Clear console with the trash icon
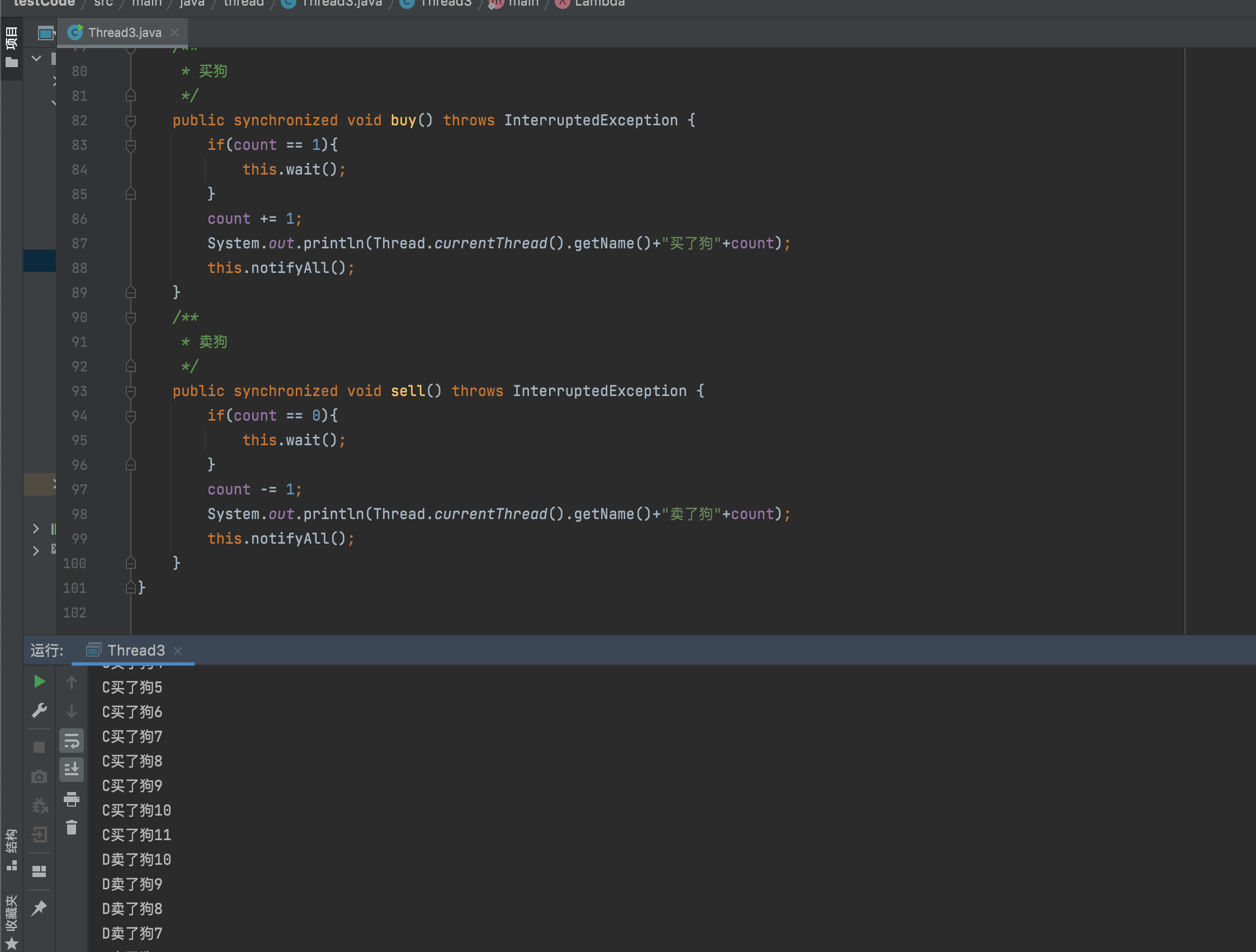Viewport: 1256px width, 952px height. [x=72, y=828]
